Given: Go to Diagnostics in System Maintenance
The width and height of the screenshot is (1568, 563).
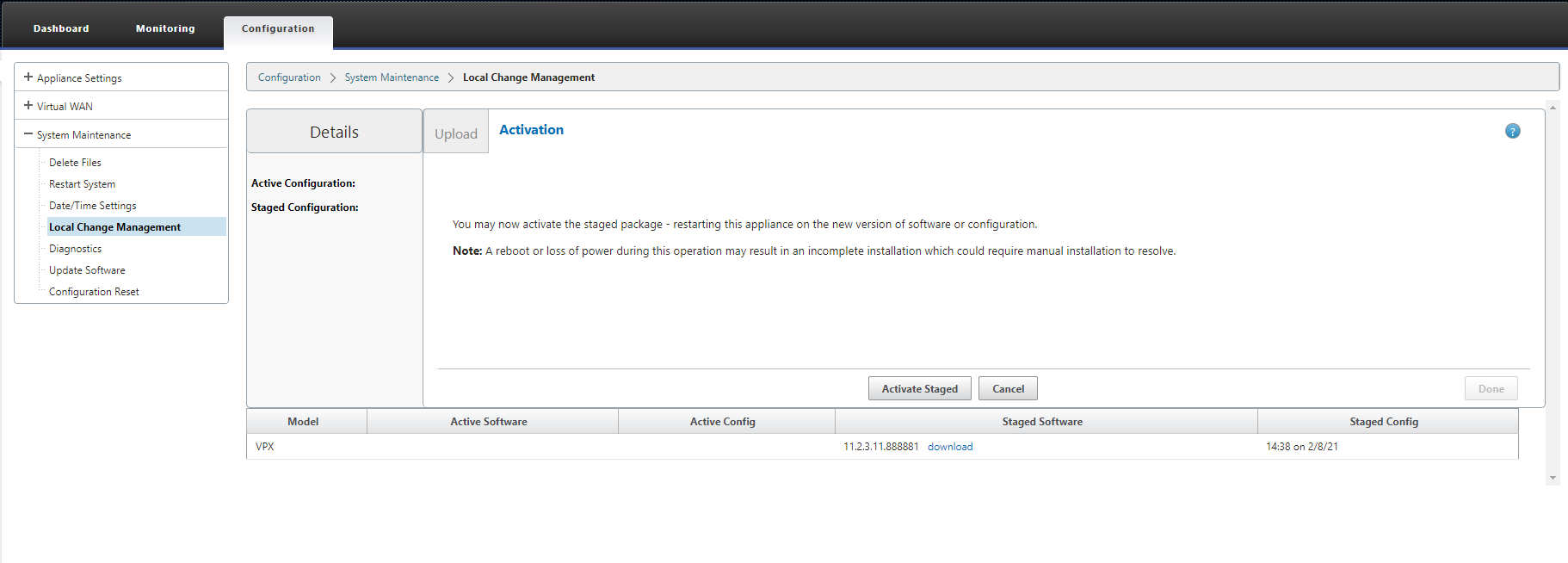Looking at the screenshot, I should pos(75,249).
